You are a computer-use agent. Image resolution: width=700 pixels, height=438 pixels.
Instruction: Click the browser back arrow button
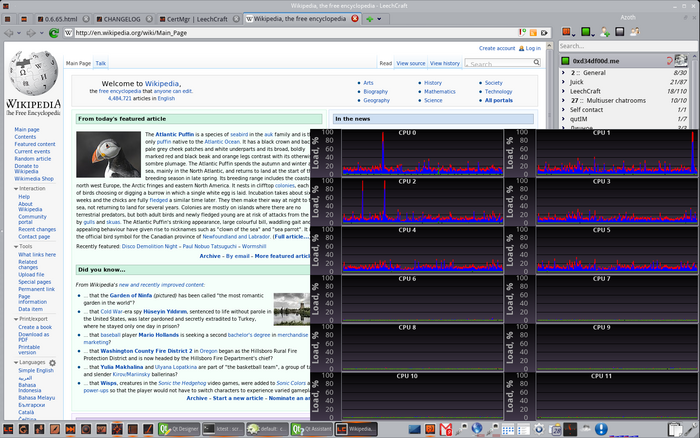(10, 33)
